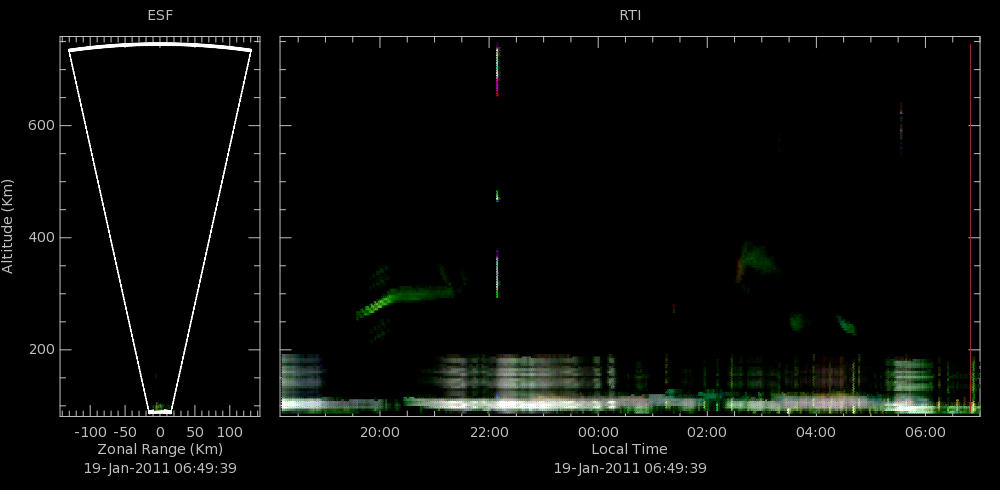Image resolution: width=1000 pixels, height=490 pixels.
Task: Click the 400 altitude tick label
Action: 40,238
